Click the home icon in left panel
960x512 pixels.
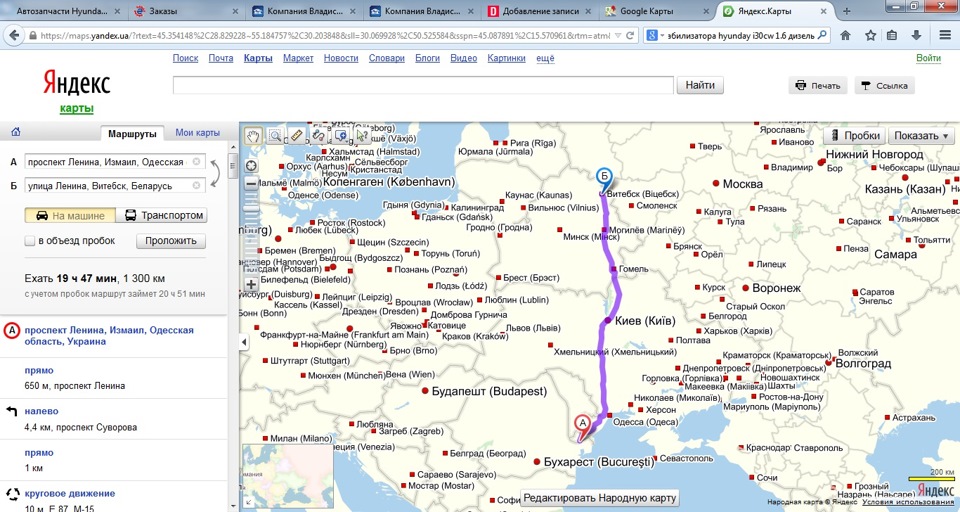click(x=16, y=132)
